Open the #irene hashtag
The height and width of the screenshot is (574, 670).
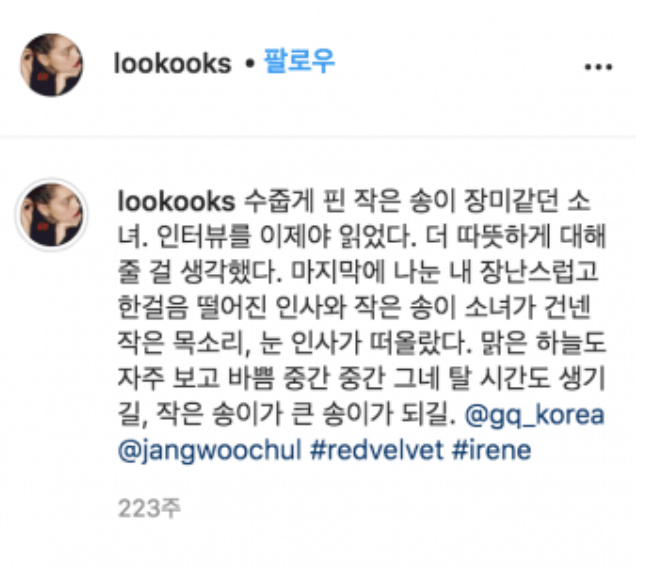pos(492,450)
